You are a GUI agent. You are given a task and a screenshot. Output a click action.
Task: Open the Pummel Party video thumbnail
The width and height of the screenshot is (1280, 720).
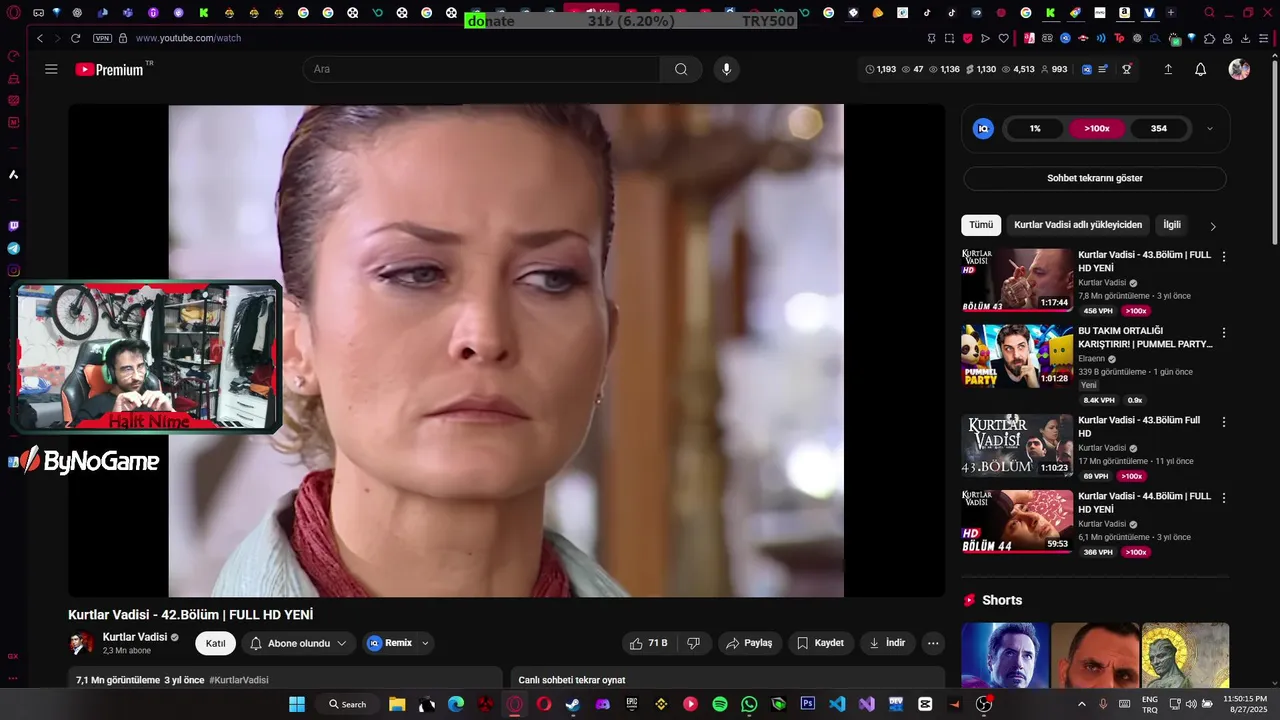click(1017, 356)
